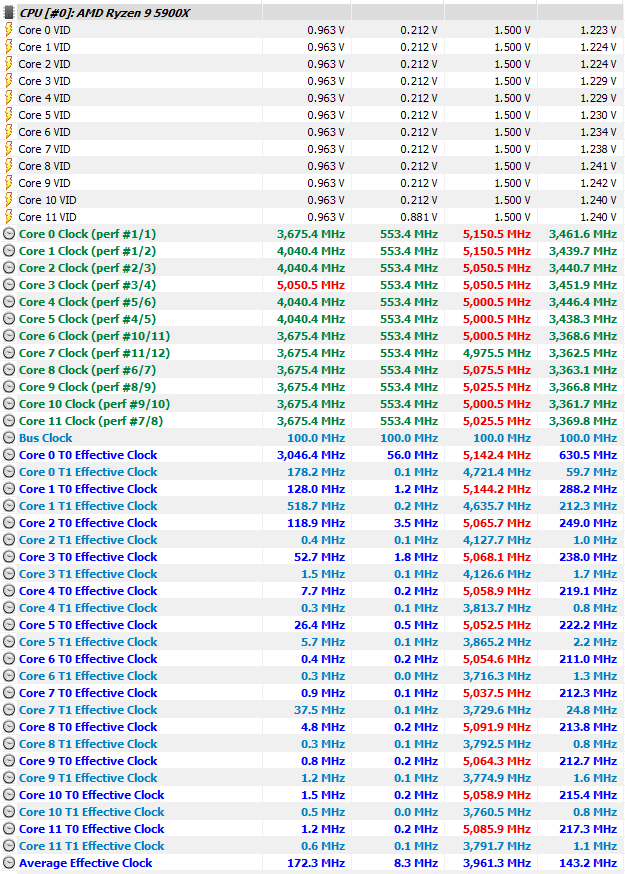Select Core 8 T0 Effective Clock label
Image resolution: width=625 pixels, height=874 pixels.
click(x=88, y=727)
